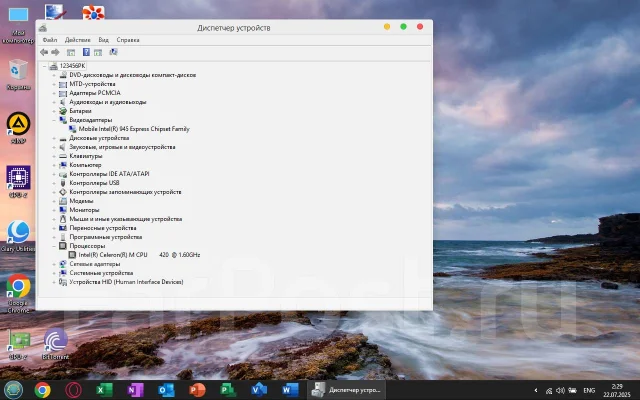Click the forward arrow in Device Manager toolbar
The height and width of the screenshot is (400, 640).
click(55, 52)
